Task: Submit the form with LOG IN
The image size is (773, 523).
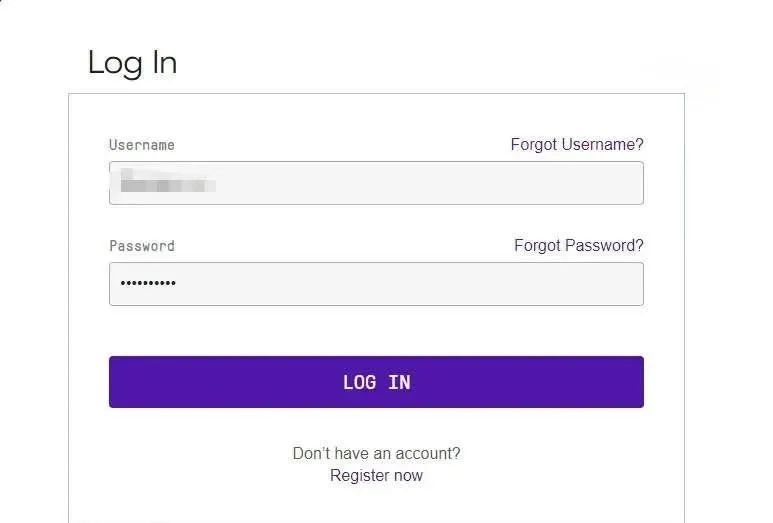Action: click(376, 382)
